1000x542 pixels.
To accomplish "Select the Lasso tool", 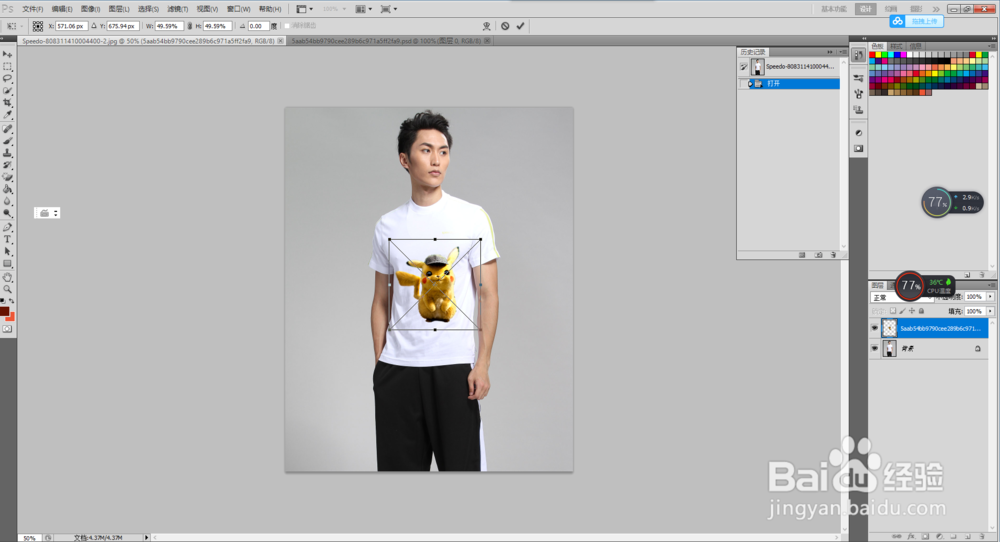I will pyautogui.click(x=8, y=78).
